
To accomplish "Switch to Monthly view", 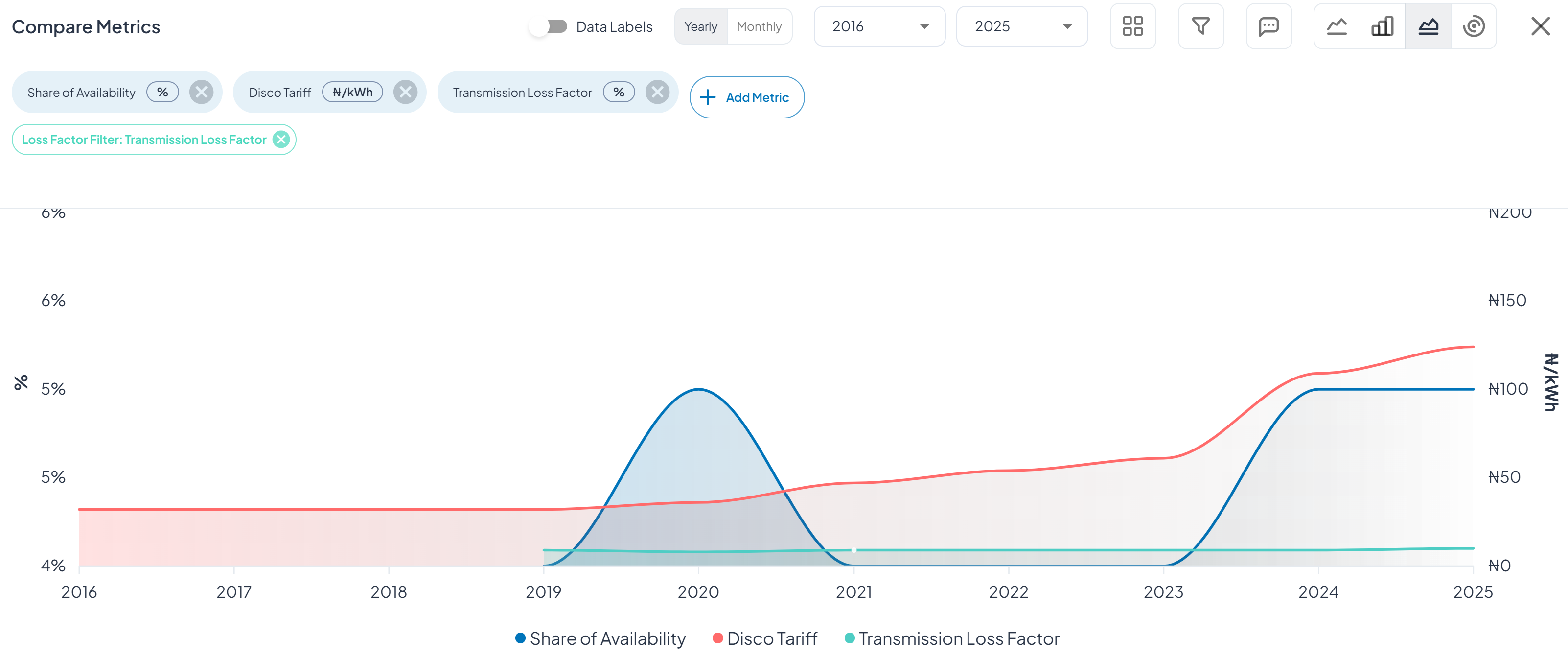I will 759,26.
